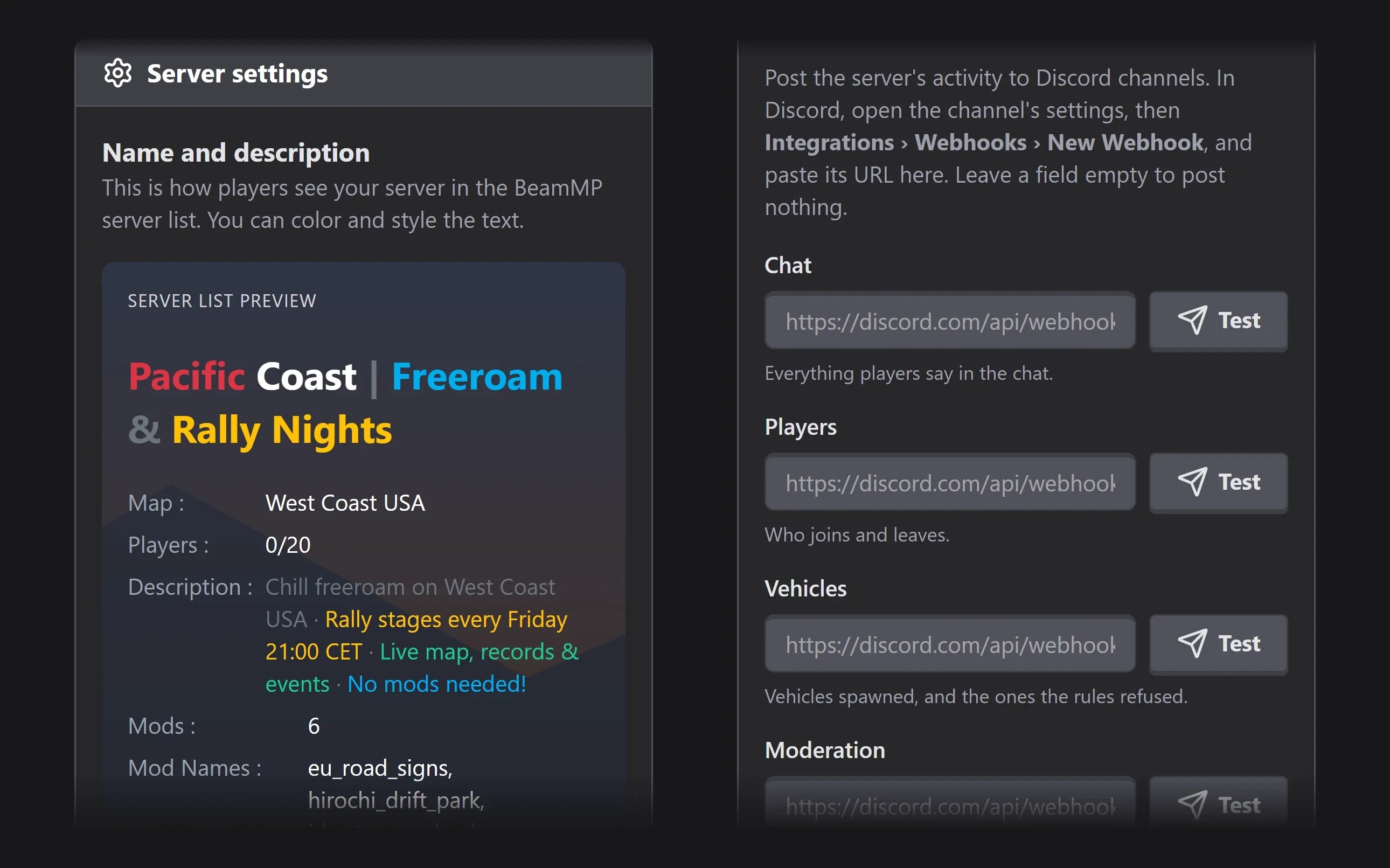1390x868 pixels.
Task: Test the Players webhook
Action: (1218, 482)
